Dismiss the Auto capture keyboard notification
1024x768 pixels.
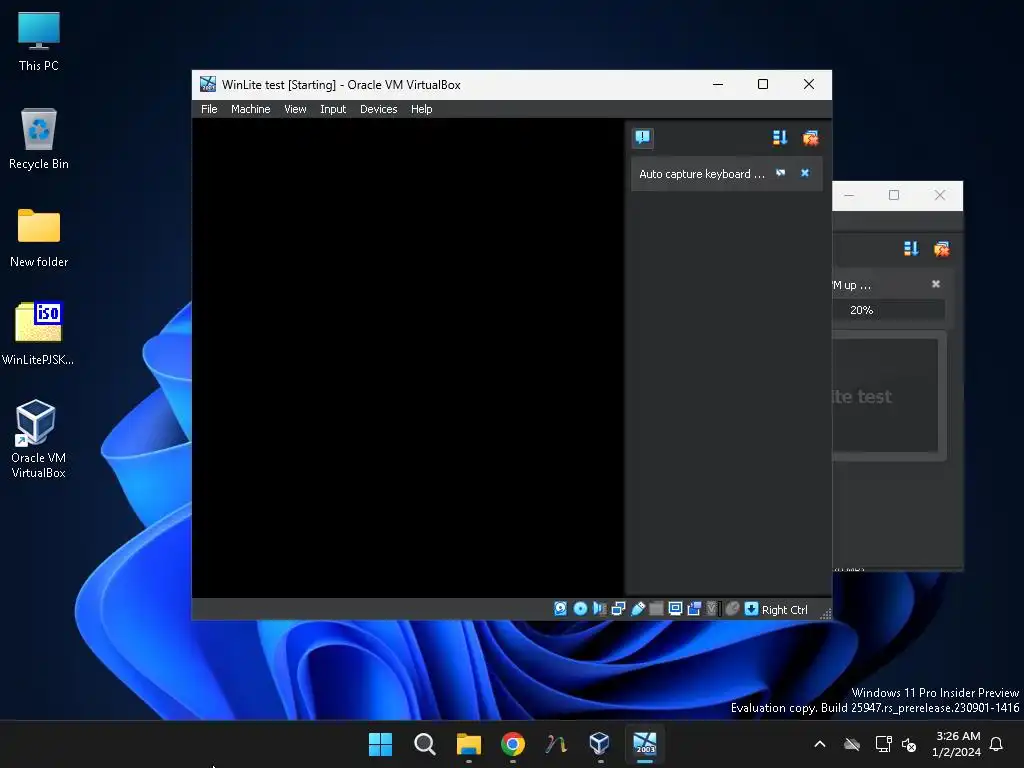tap(805, 173)
